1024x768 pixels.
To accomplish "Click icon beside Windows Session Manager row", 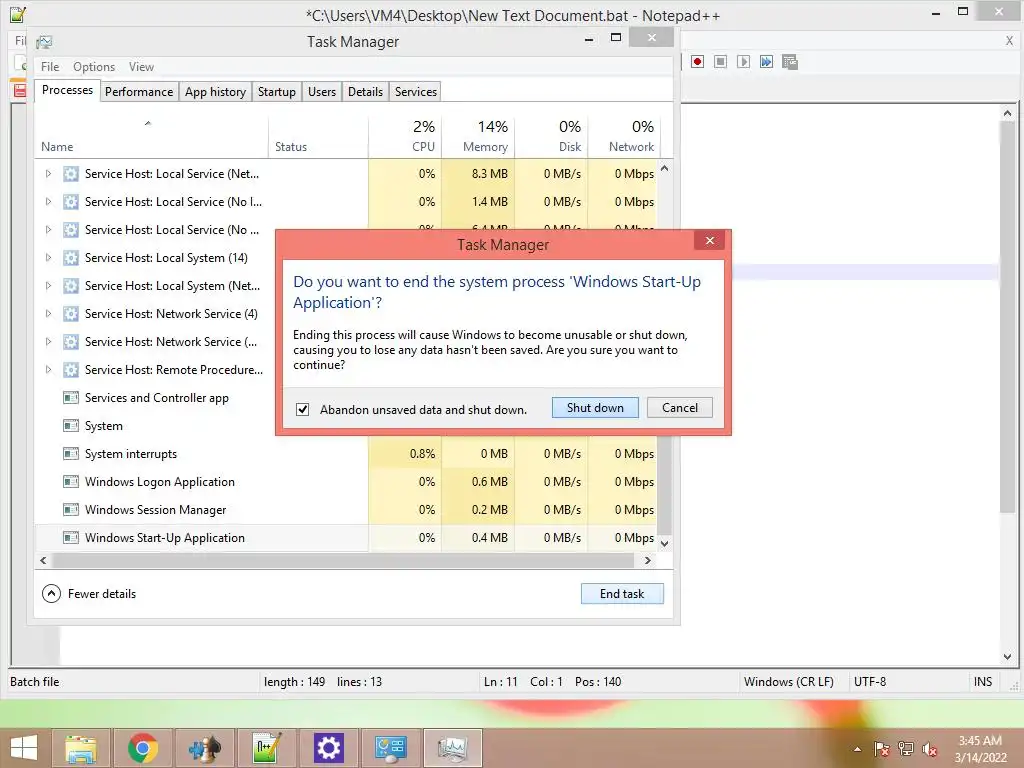I will coord(71,509).
